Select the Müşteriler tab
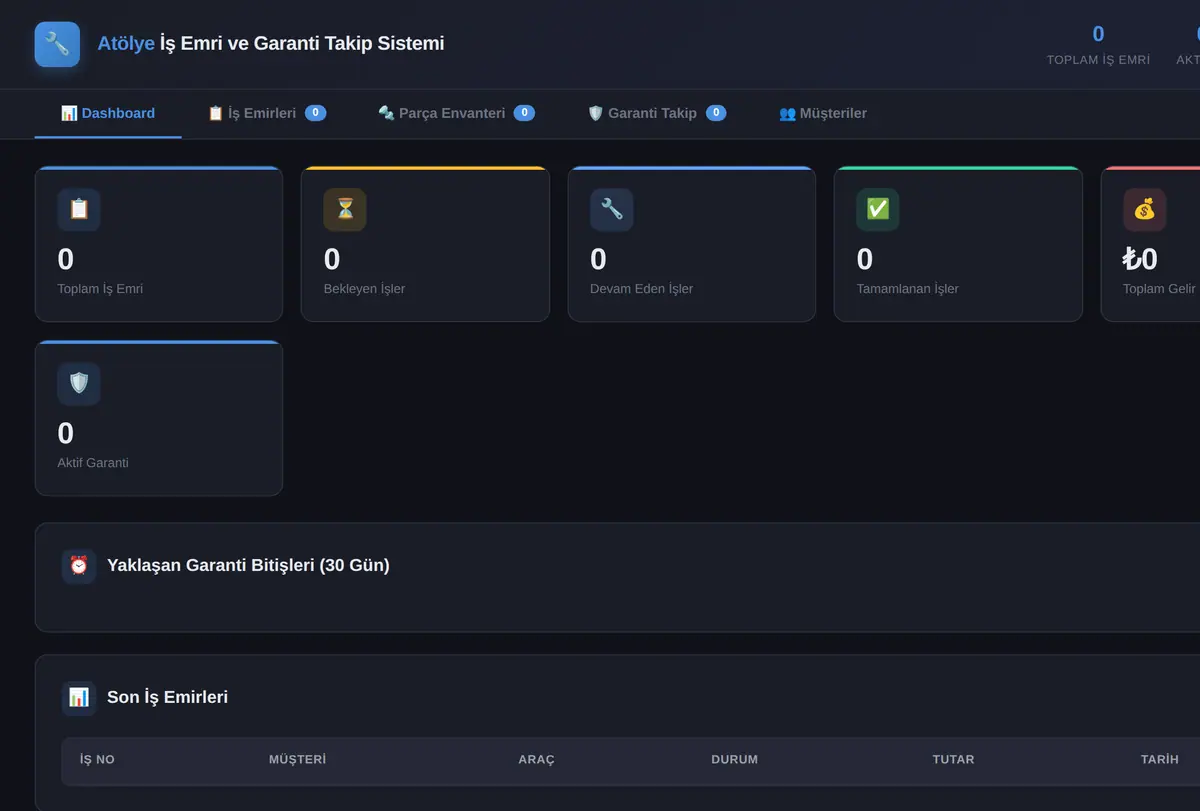This screenshot has height=811, width=1200. (x=823, y=114)
